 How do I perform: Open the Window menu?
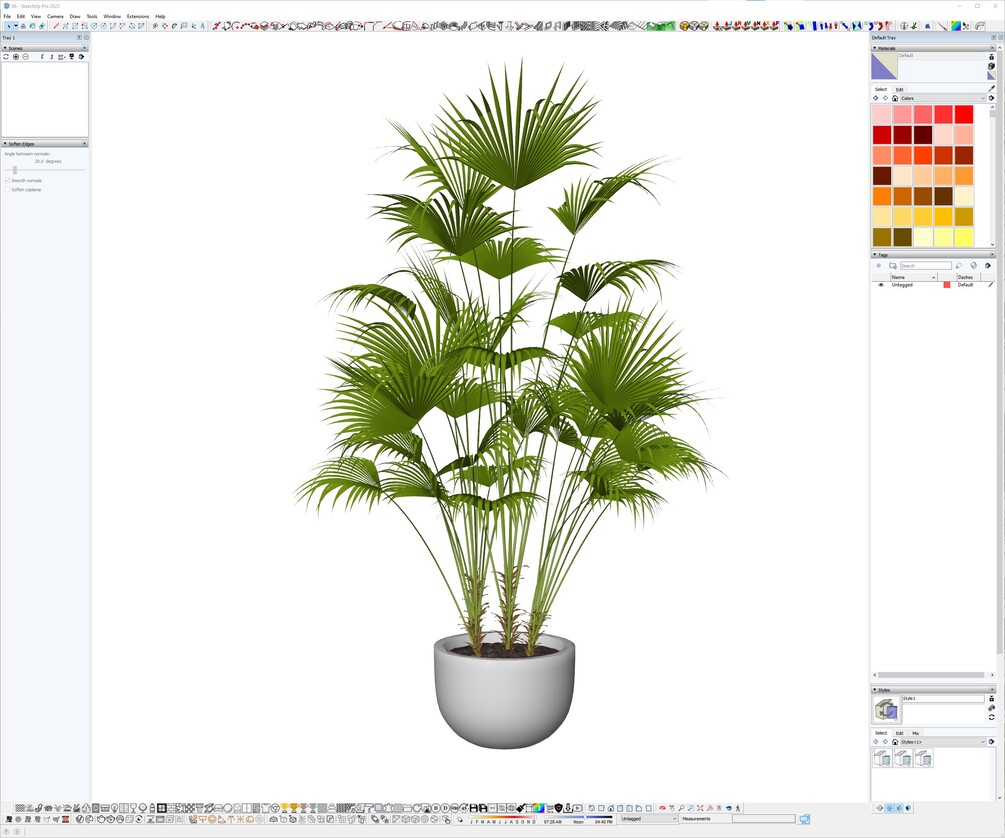click(x=112, y=16)
